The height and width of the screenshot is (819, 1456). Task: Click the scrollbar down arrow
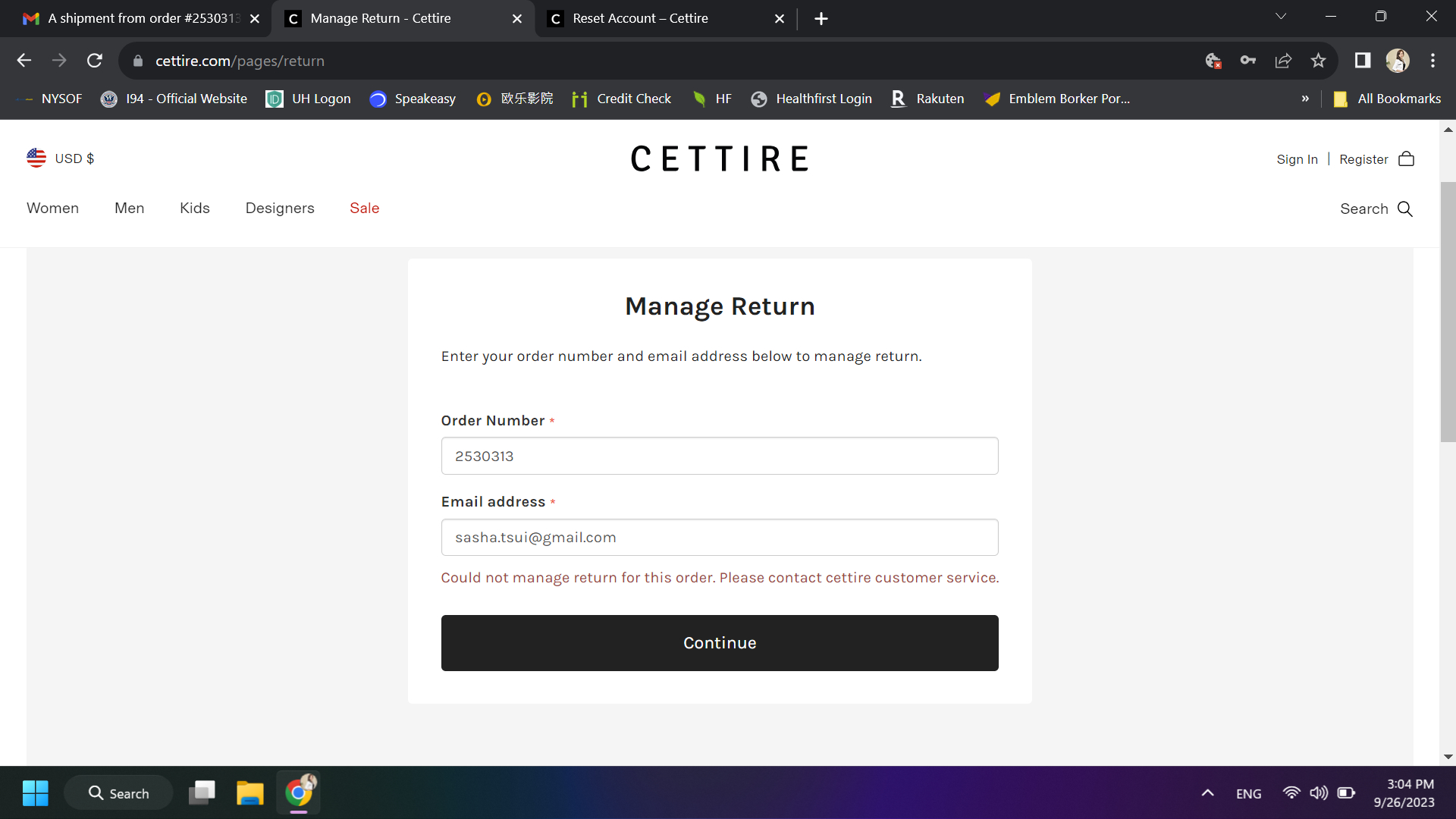(1448, 756)
